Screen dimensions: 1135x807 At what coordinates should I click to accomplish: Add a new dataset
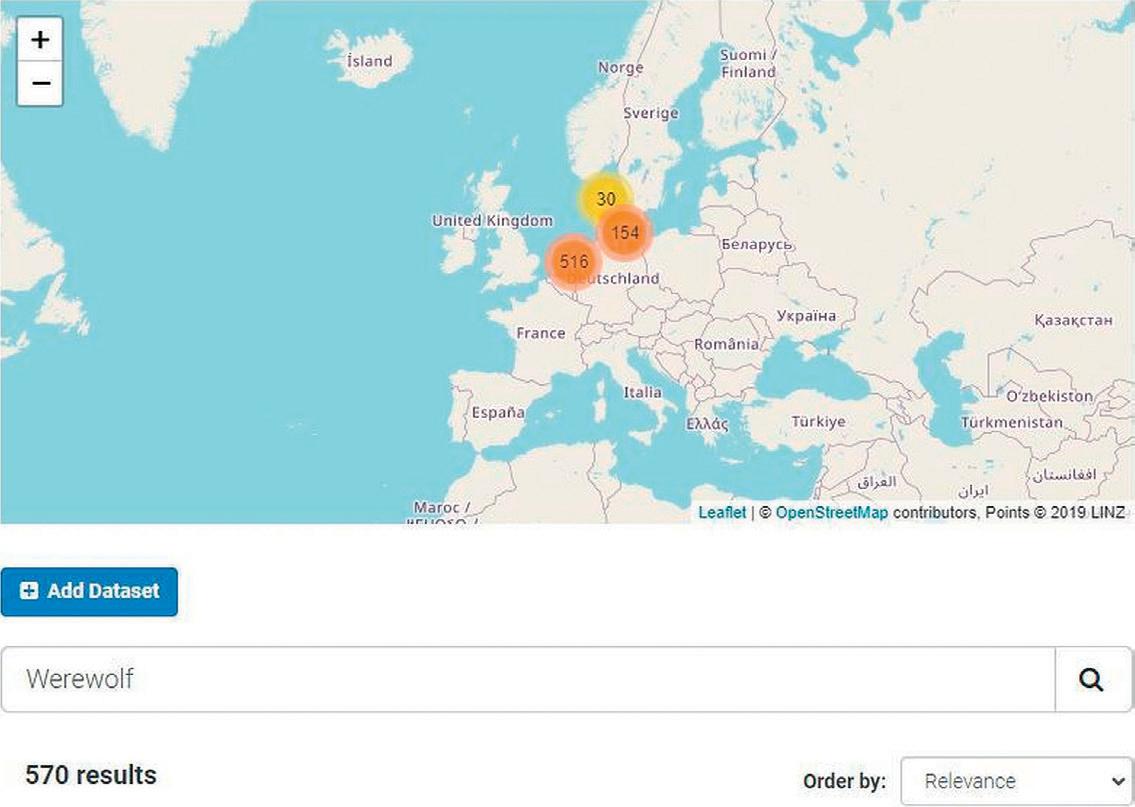click(x=89, y=591)
